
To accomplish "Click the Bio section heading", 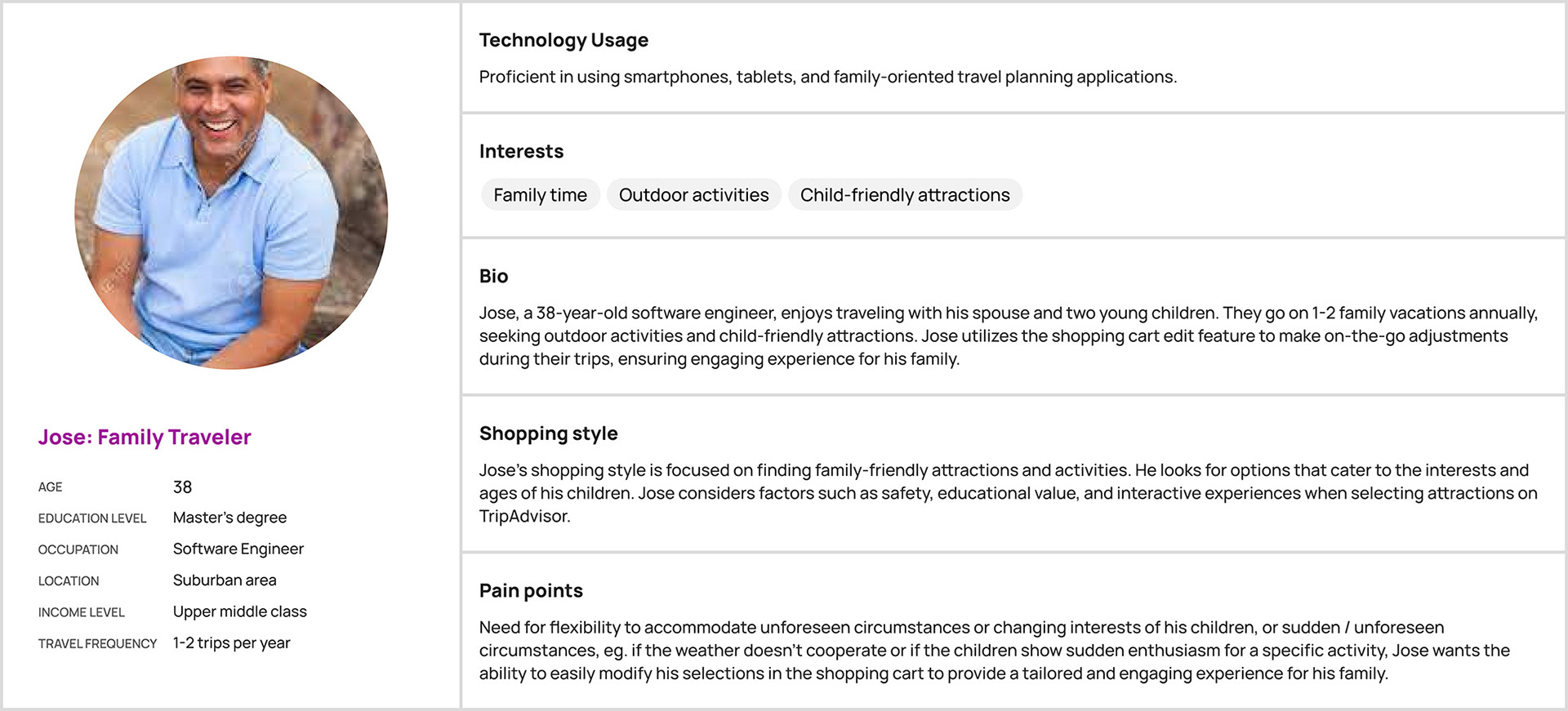I will tap(493, 277).
